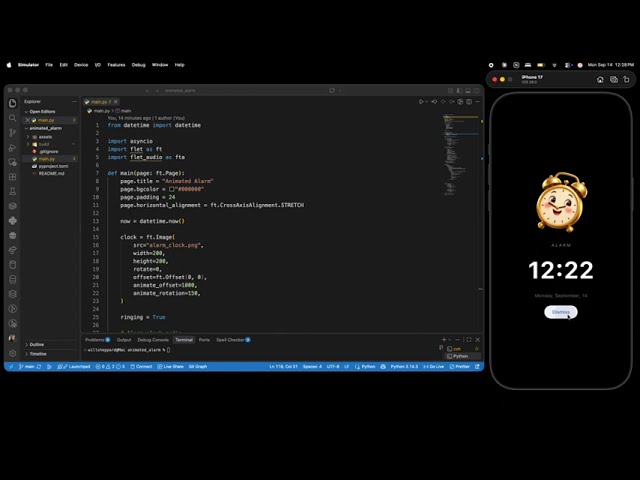This screenshot has width=640, height=480.
Task: Click the bgcolor #000000 color swatch
Action: pos(172,189)
